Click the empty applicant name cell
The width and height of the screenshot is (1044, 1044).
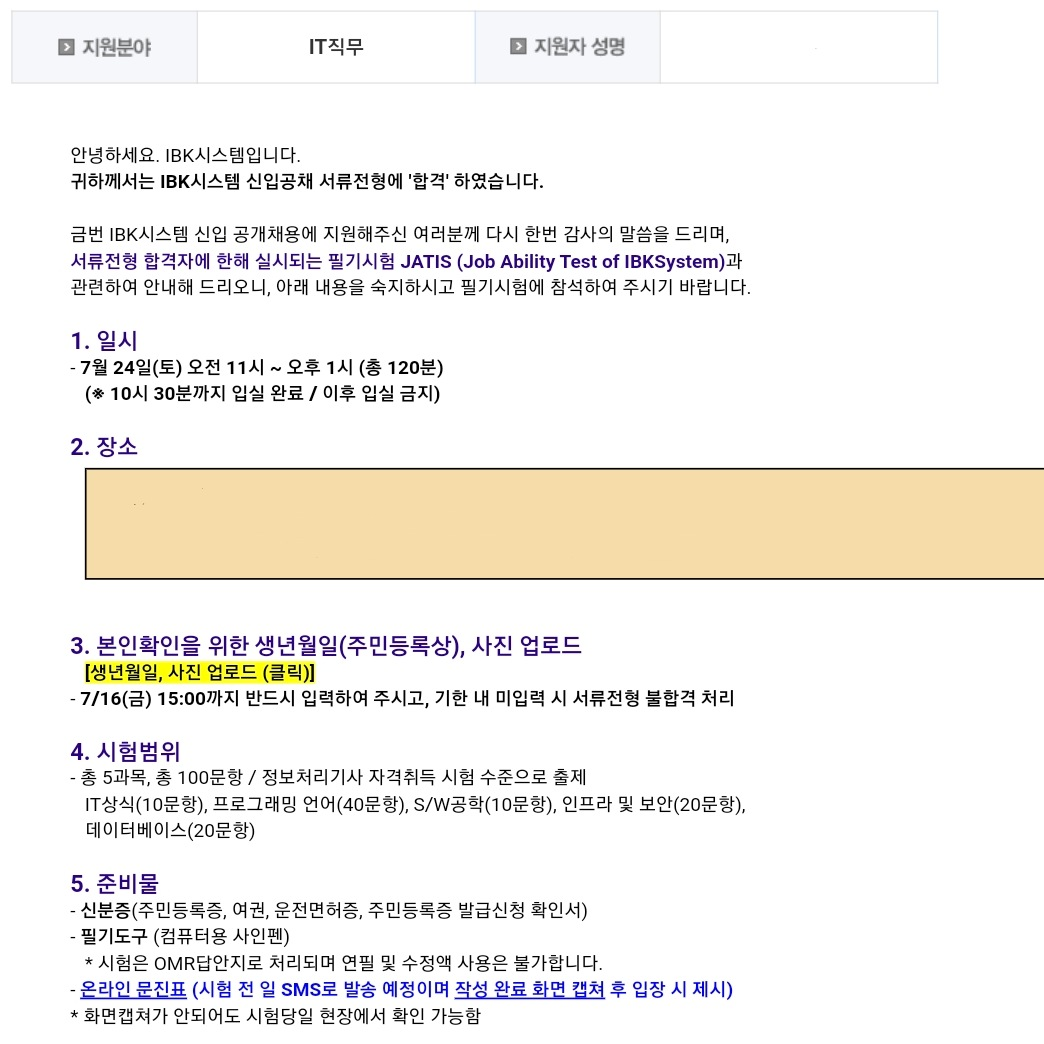[x=798, y=47]
